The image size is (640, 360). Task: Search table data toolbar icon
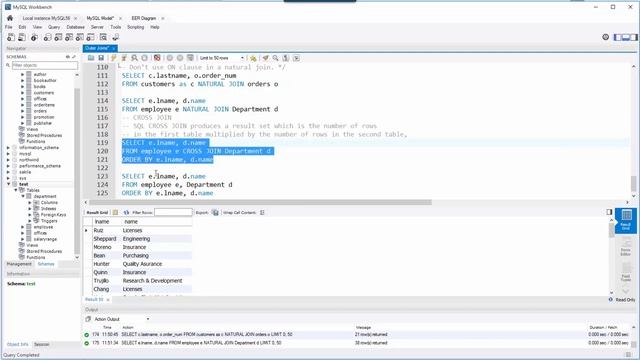(x=103, y=37)
